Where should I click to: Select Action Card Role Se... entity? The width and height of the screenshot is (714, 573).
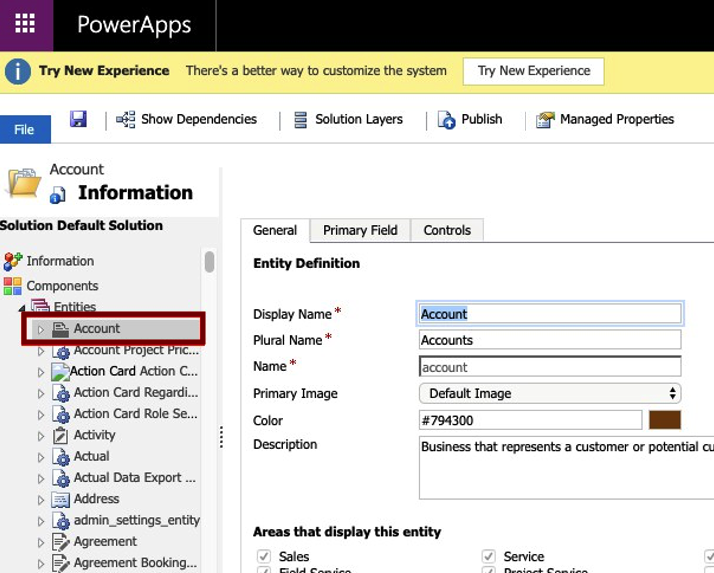coord(136,414)
